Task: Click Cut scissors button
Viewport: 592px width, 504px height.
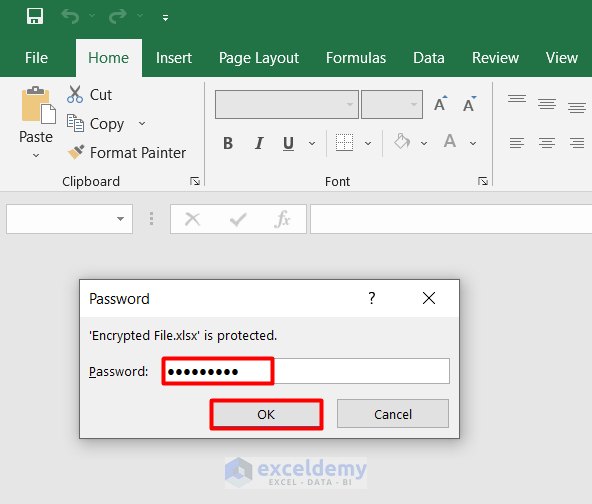Action: (89, 94)
